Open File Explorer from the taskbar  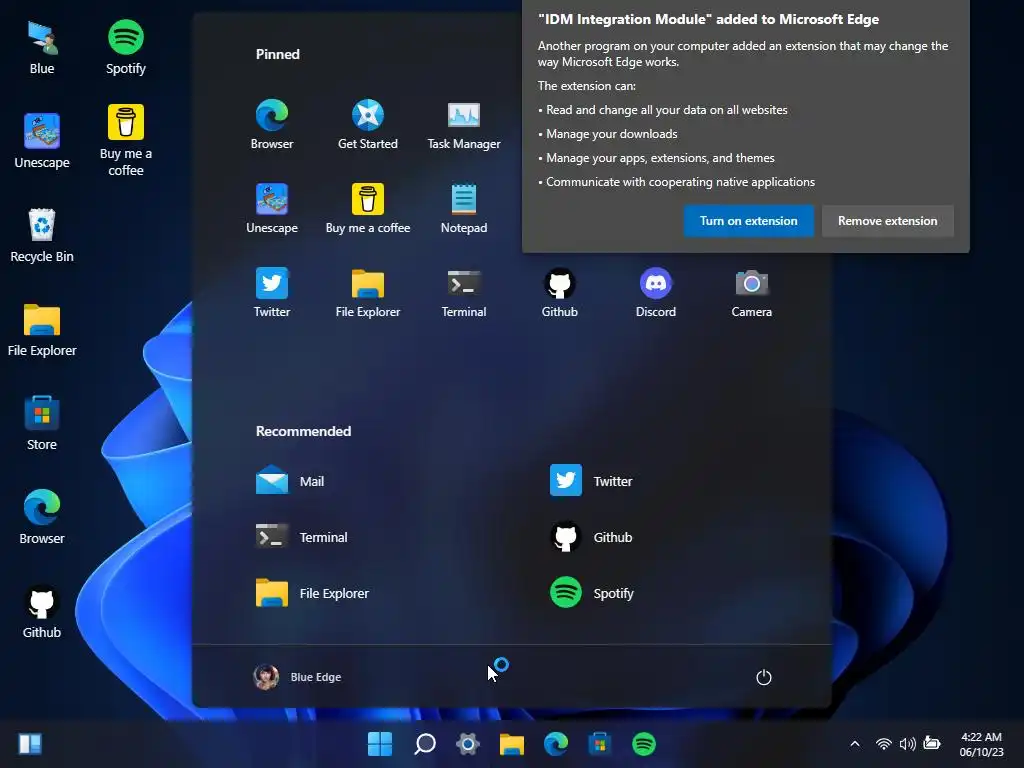pos(512,744)
